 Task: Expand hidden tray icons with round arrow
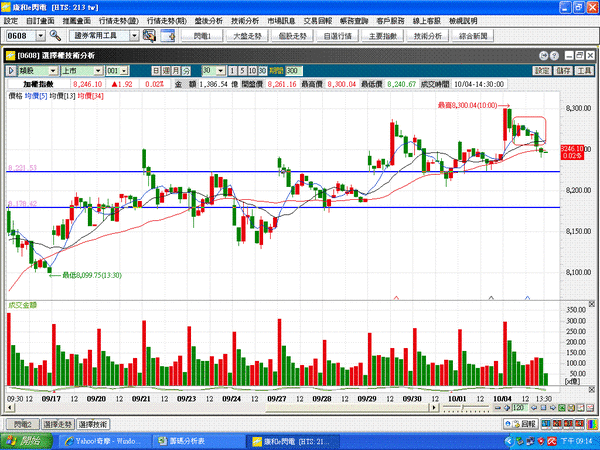[509, 442]
